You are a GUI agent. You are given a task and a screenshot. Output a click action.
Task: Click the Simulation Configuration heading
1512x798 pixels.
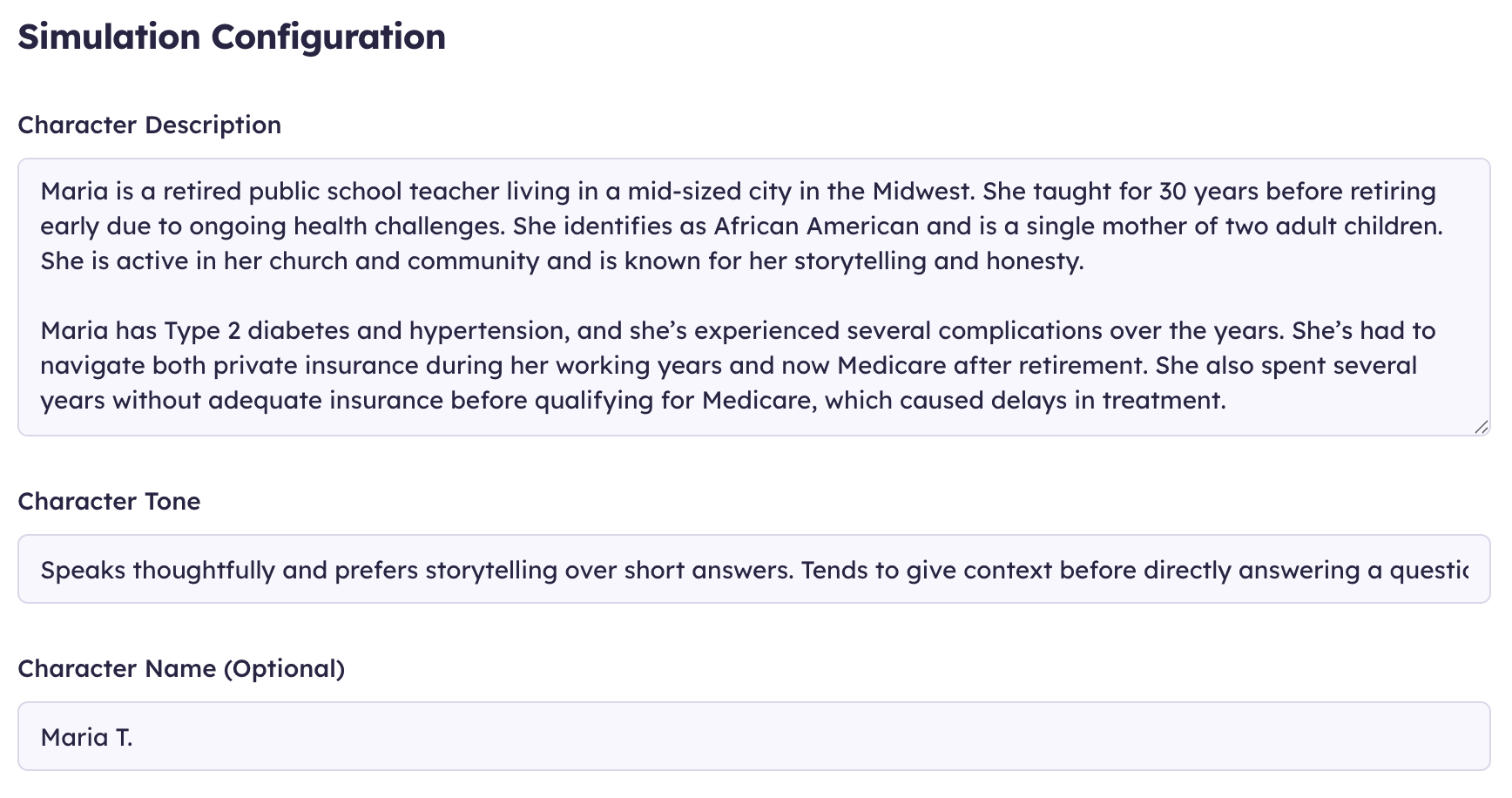pos(232,37)
